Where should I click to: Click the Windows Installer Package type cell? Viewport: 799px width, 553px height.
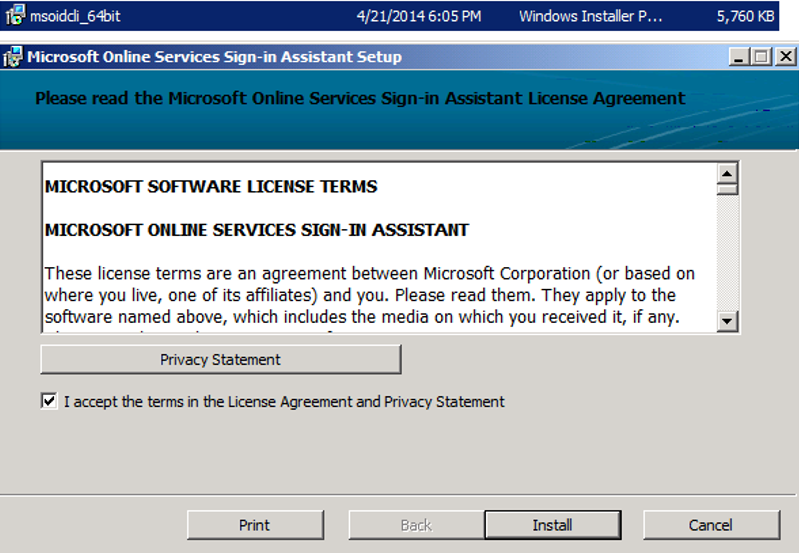591,16
